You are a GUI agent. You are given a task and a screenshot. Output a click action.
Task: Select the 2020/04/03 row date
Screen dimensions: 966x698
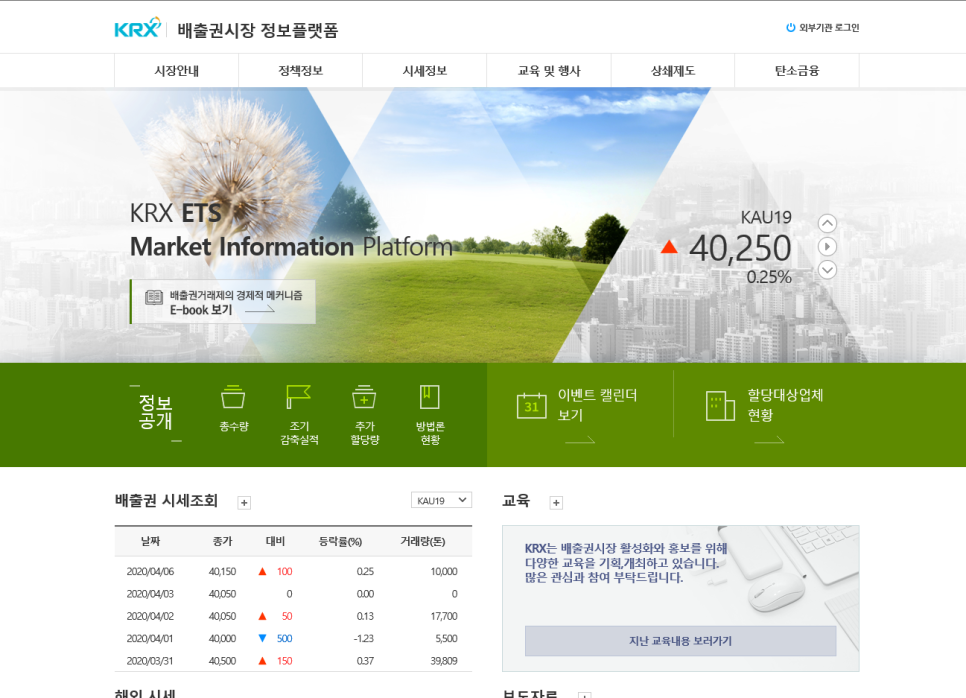(150, 594)
